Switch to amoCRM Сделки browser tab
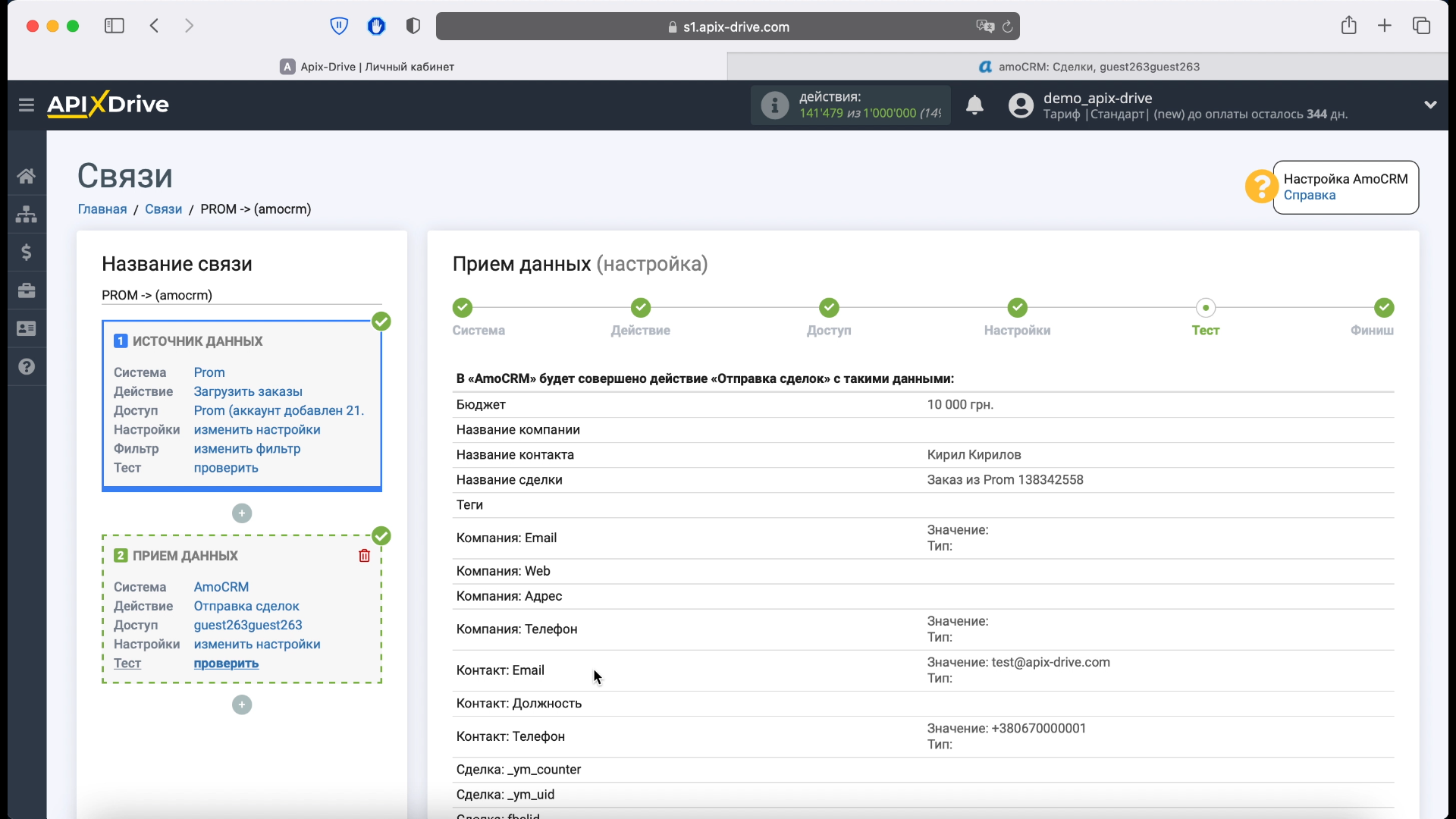1456x819 pixels. pos(1088,67)
